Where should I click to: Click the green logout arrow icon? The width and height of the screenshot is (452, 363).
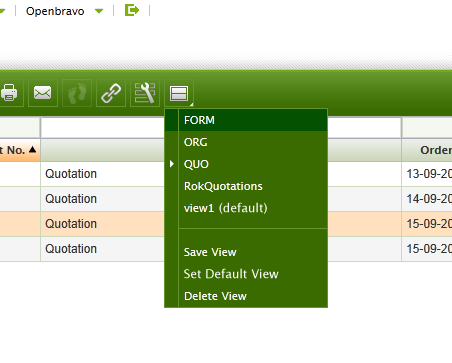(x=132, y=10)
